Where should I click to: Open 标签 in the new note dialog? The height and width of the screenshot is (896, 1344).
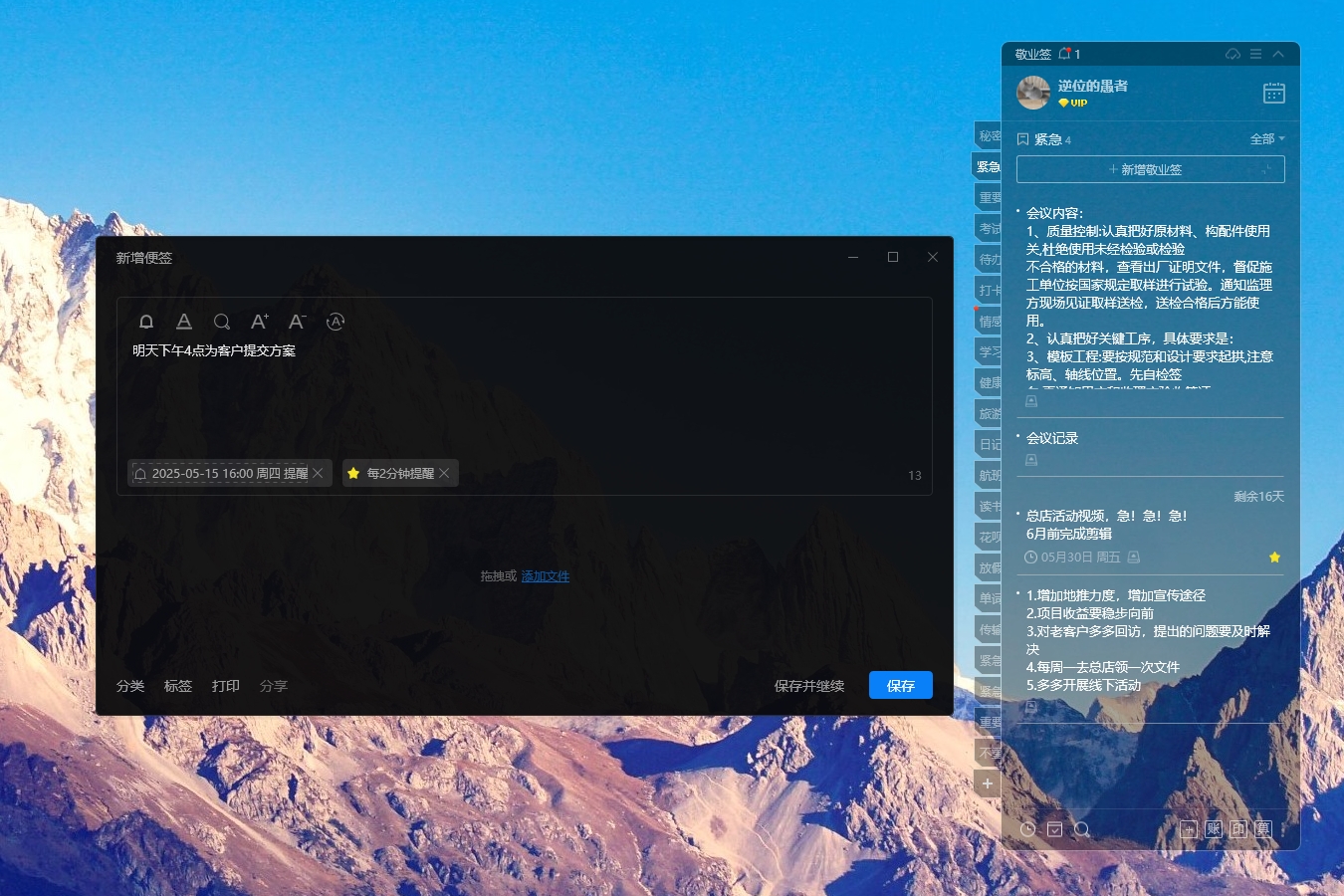coord(178,686)
